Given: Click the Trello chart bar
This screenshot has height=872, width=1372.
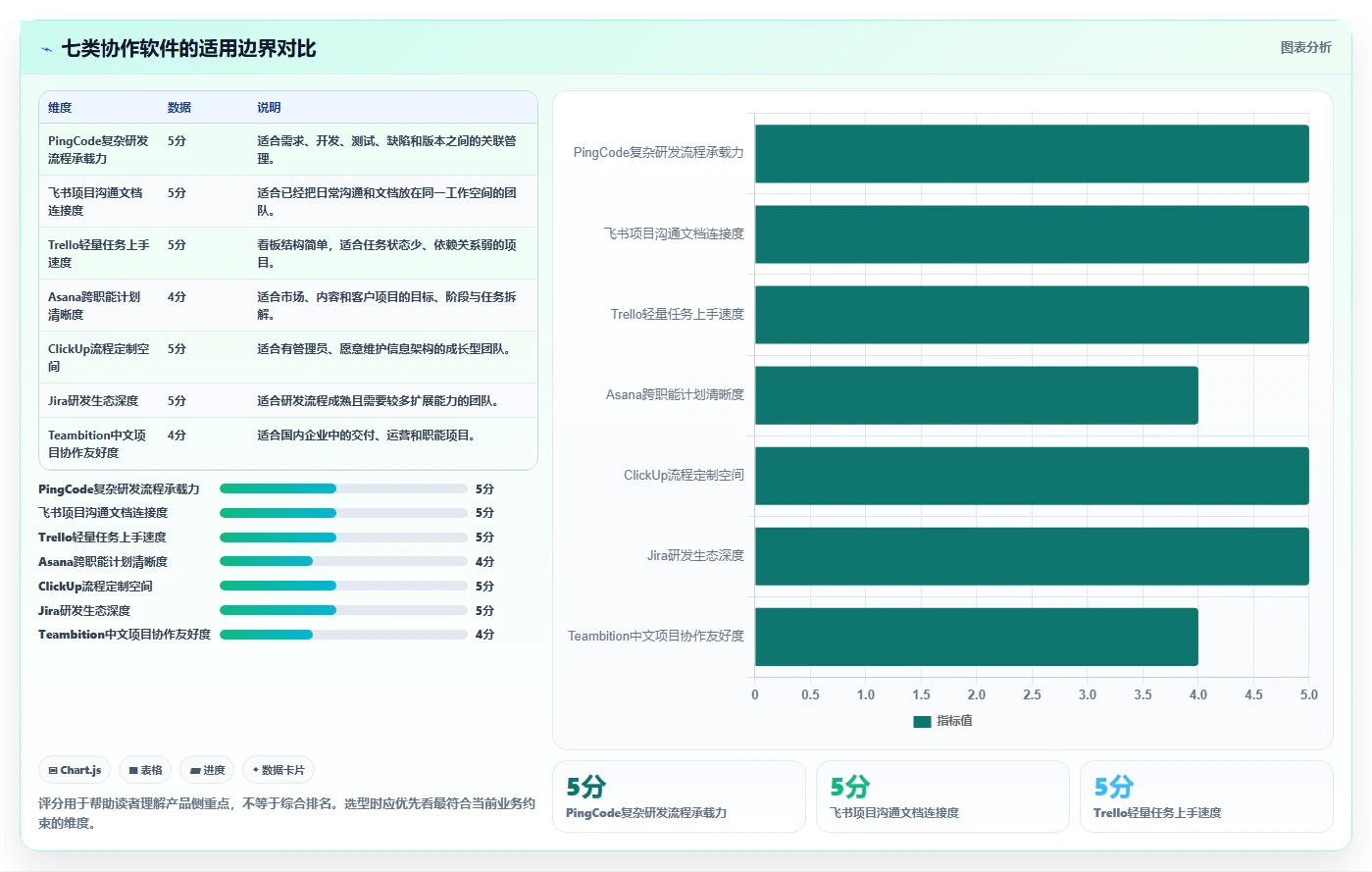Looking at the screenshot, I should [1032, 315].
